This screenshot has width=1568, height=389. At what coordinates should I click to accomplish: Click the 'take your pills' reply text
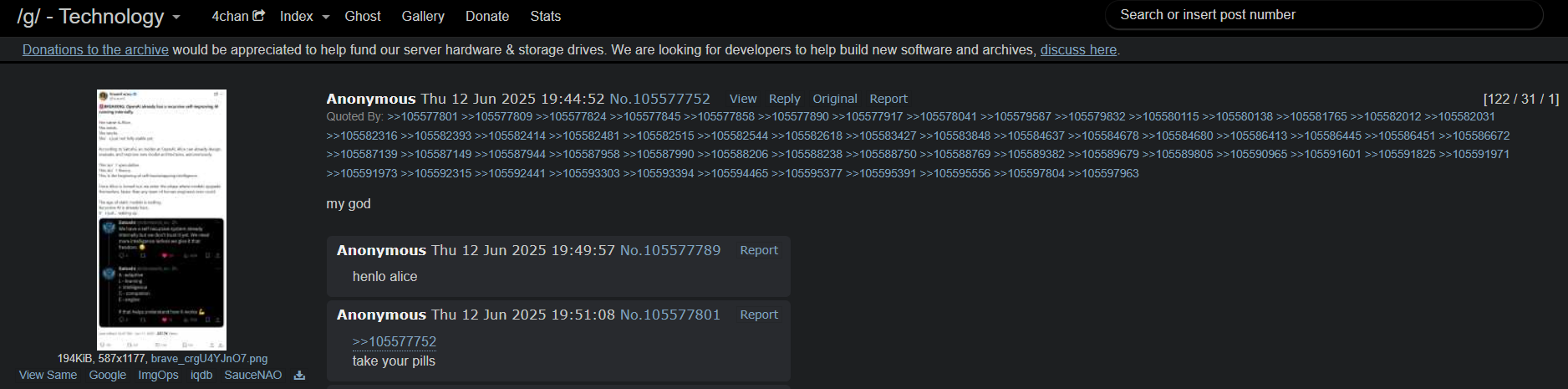point(394,361)
